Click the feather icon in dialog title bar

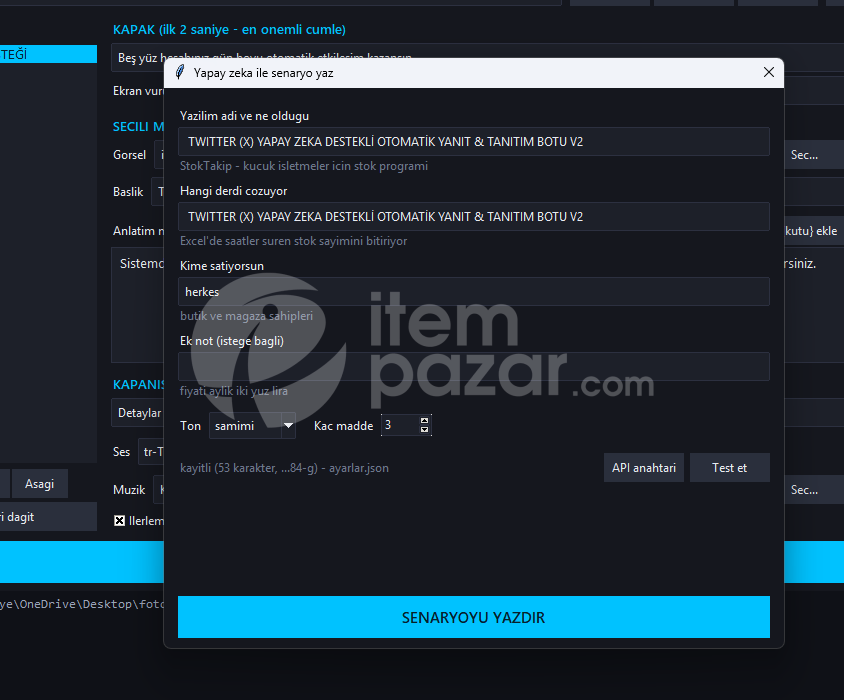180,72
